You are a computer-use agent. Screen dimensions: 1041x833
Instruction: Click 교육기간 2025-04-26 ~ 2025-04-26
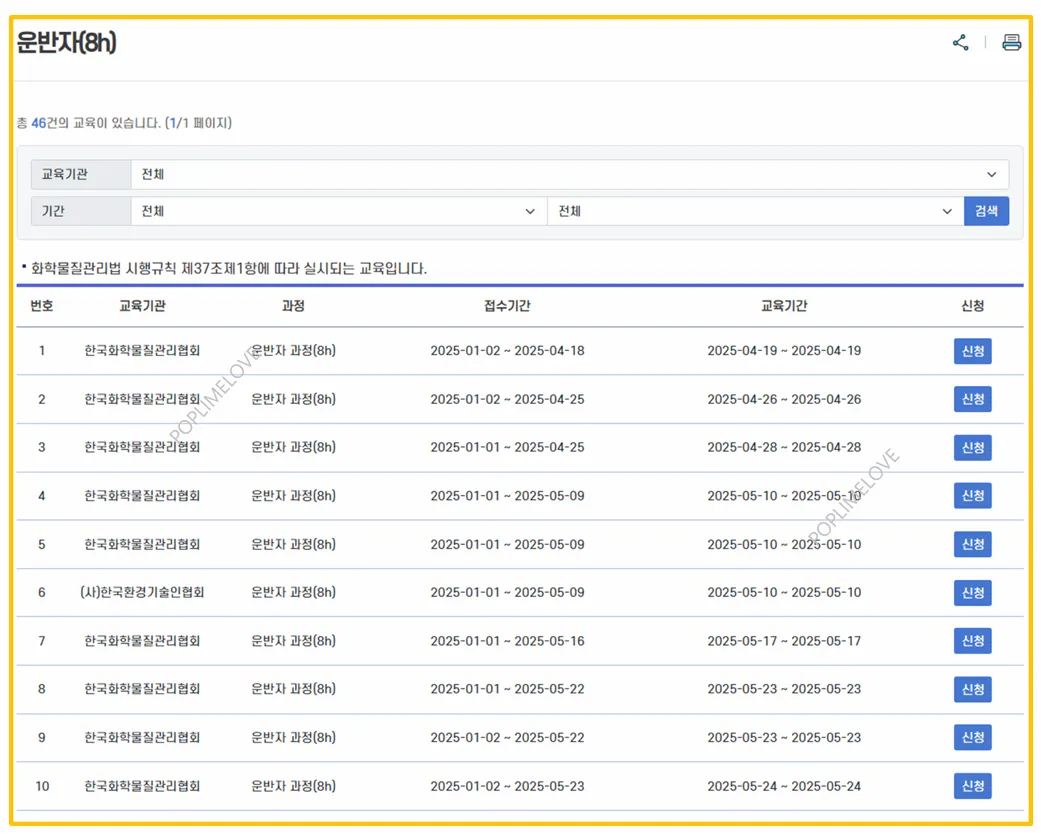(x=784, y=400)
